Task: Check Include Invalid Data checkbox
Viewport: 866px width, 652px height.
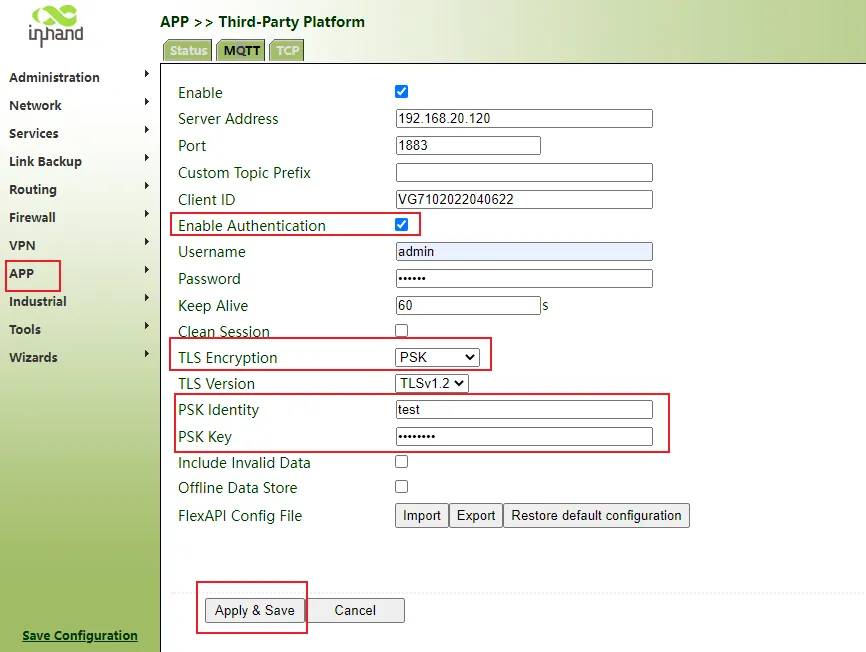Action: 402,462
